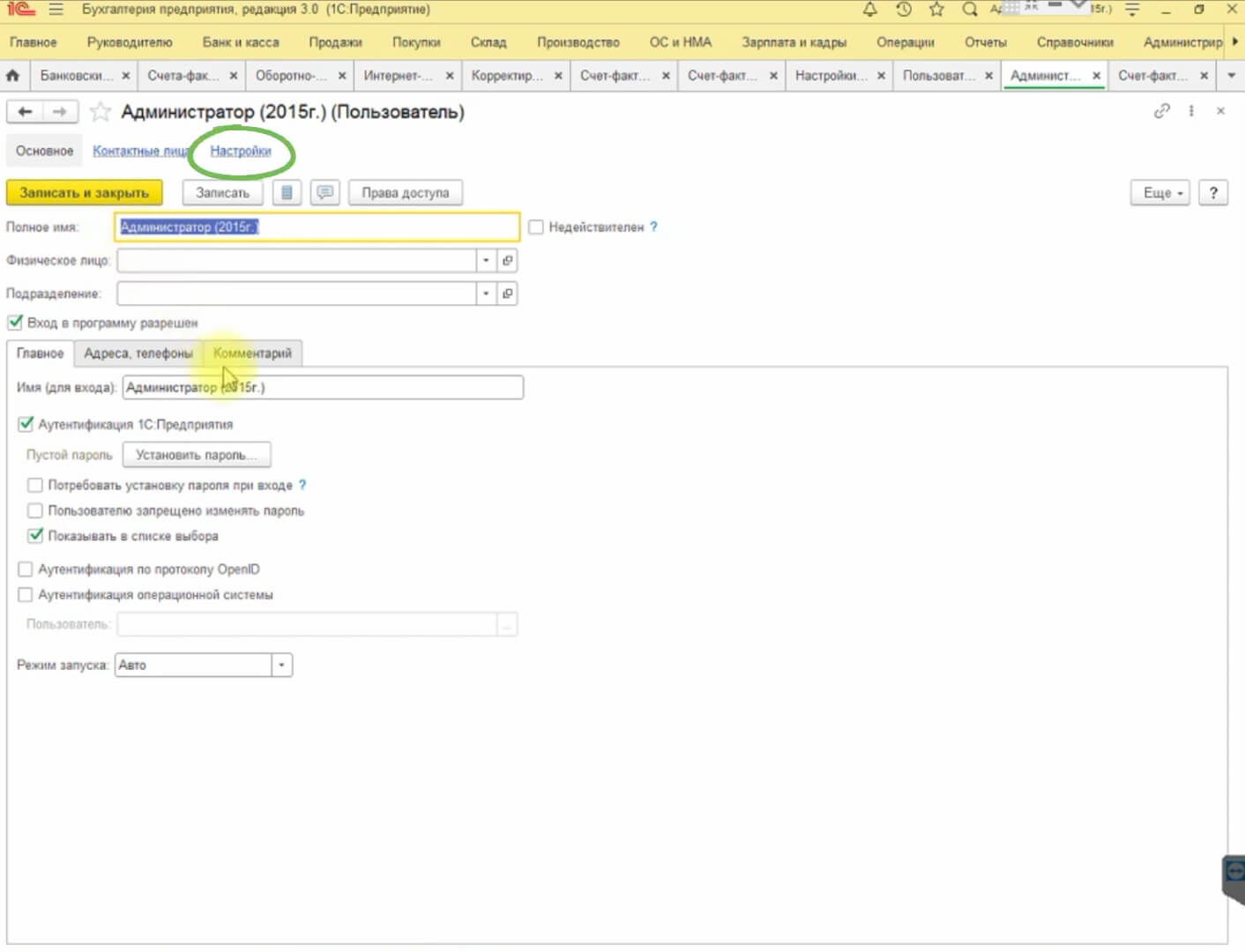Close the Банковски tab
This screenshot has height=952, width=1245.
pyautogui.click(x=126, y=76)
